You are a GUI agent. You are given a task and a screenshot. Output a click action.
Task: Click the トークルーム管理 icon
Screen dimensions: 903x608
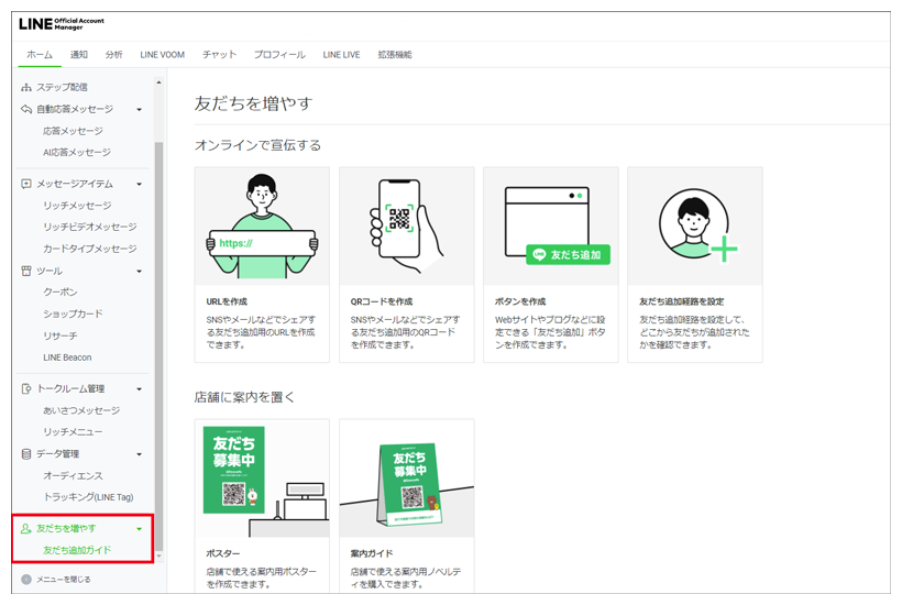tap(26, 389)
